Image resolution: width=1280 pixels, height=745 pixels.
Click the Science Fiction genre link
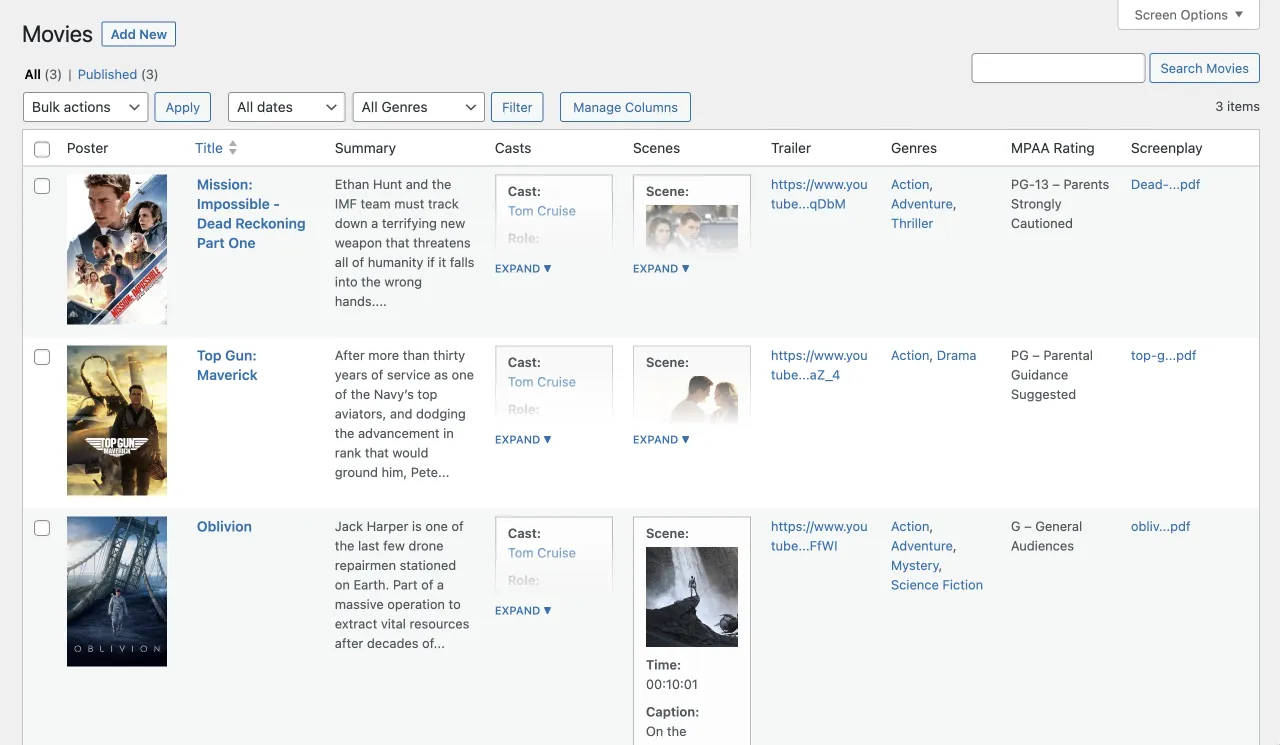click(937, 585)
